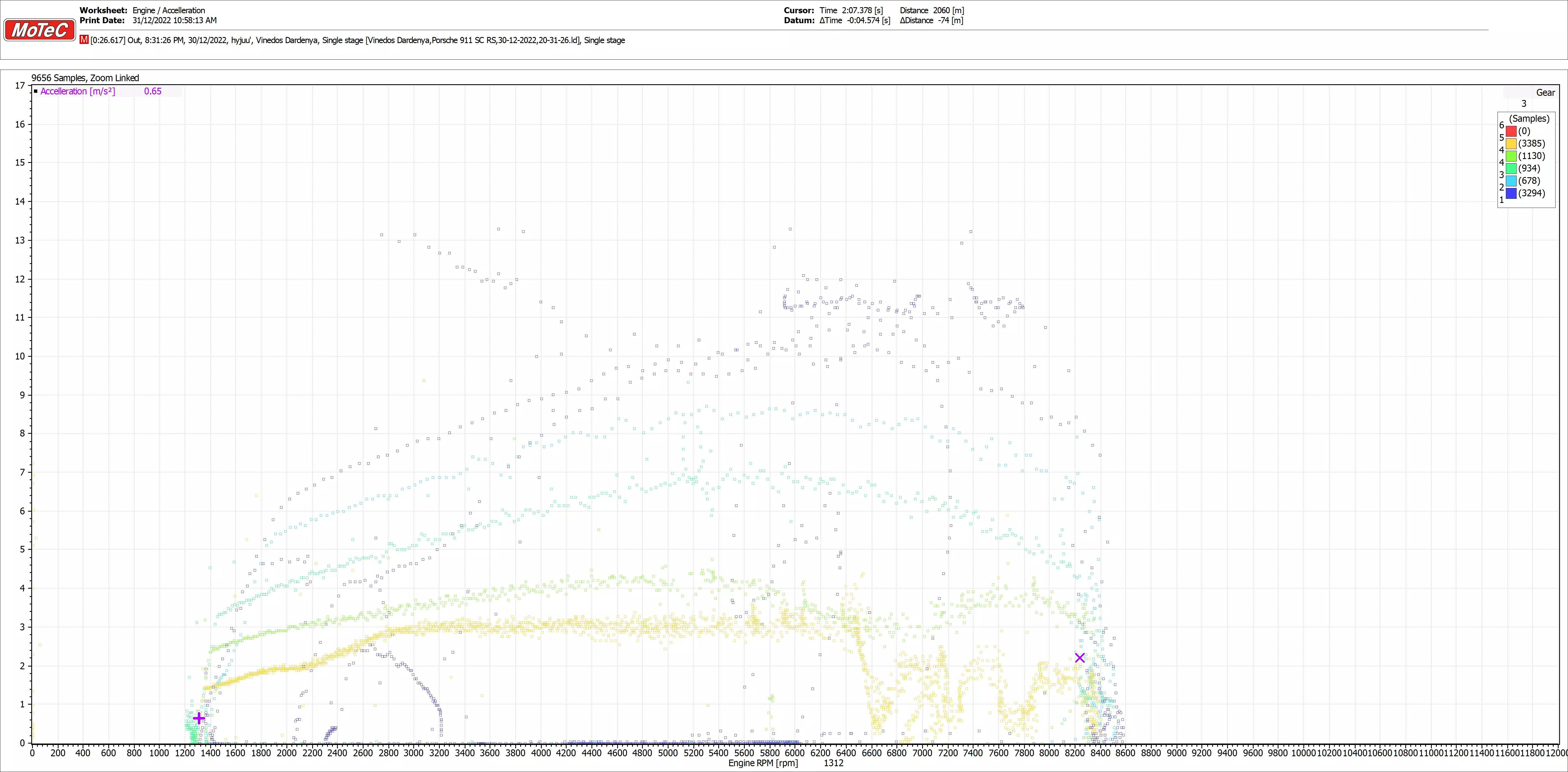
Task: Click the 9656 Samples, Zoom Linked text
Action: [x=85, y=78]
